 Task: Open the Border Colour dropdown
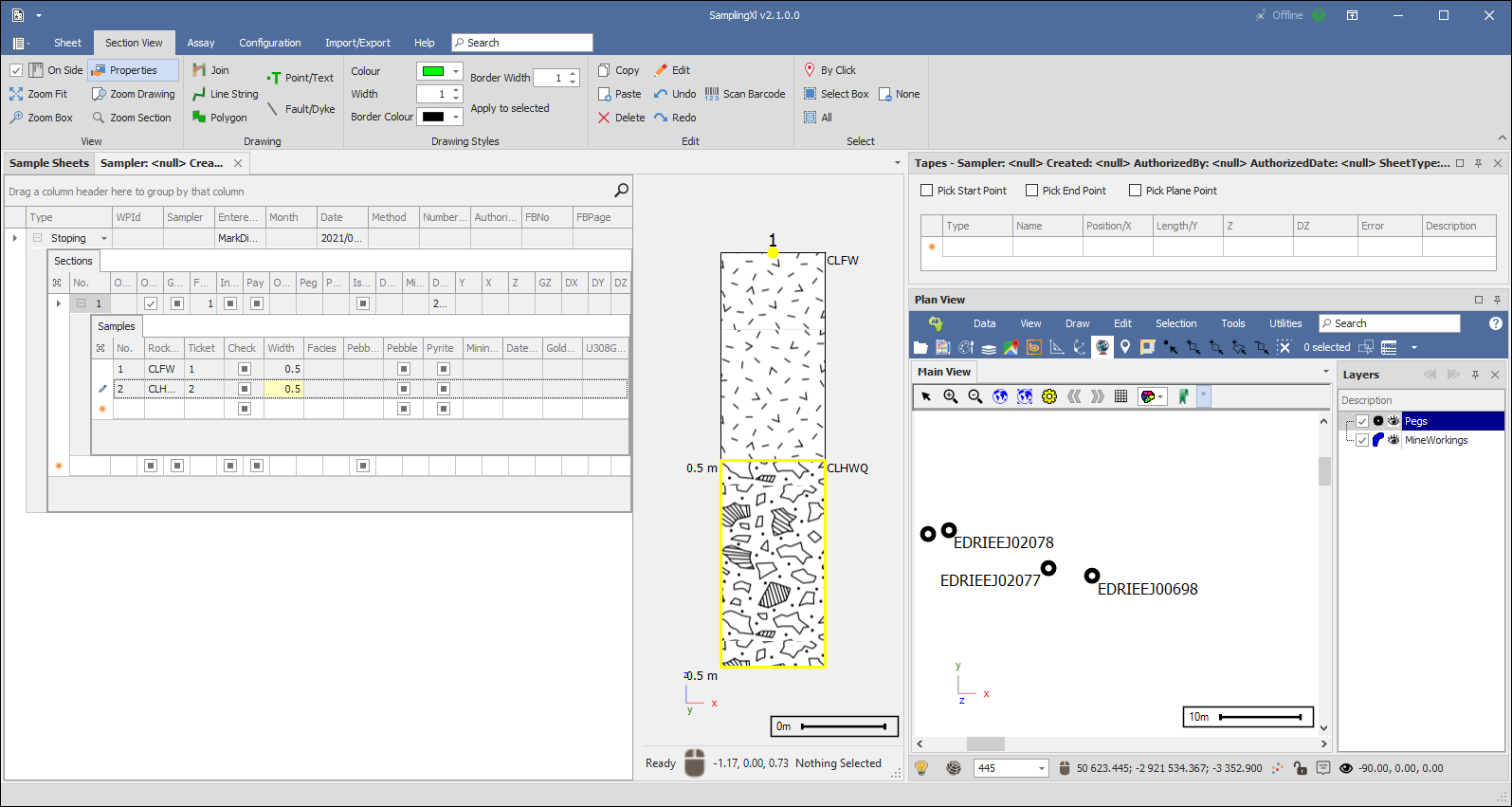tap(456, 117)
